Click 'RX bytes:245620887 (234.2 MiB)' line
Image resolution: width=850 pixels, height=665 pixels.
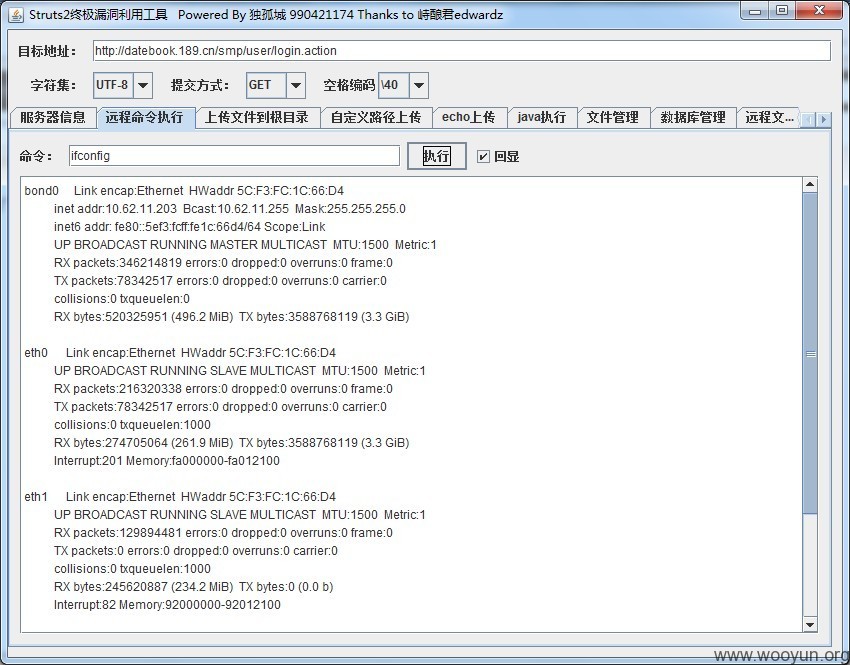tap(193, 587)
